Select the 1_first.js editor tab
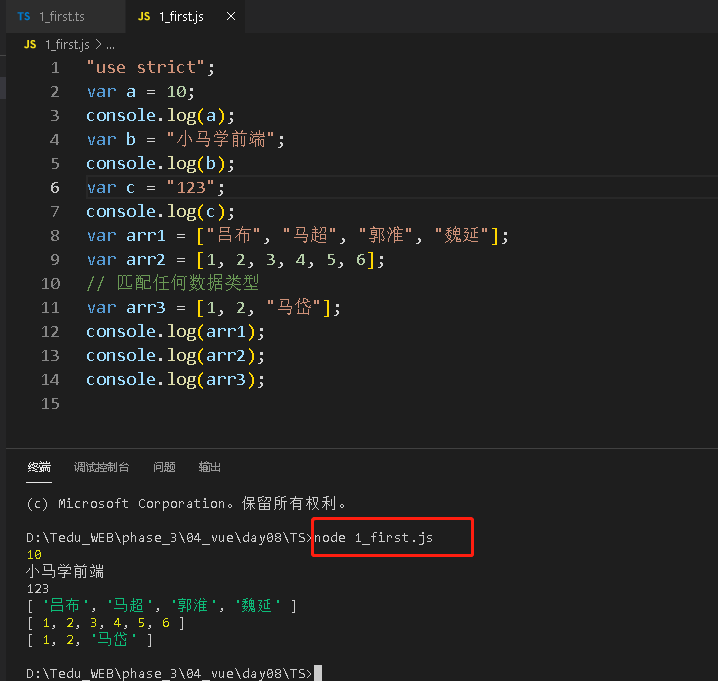The width and height of the screenshot is (718, 681). 185,16
